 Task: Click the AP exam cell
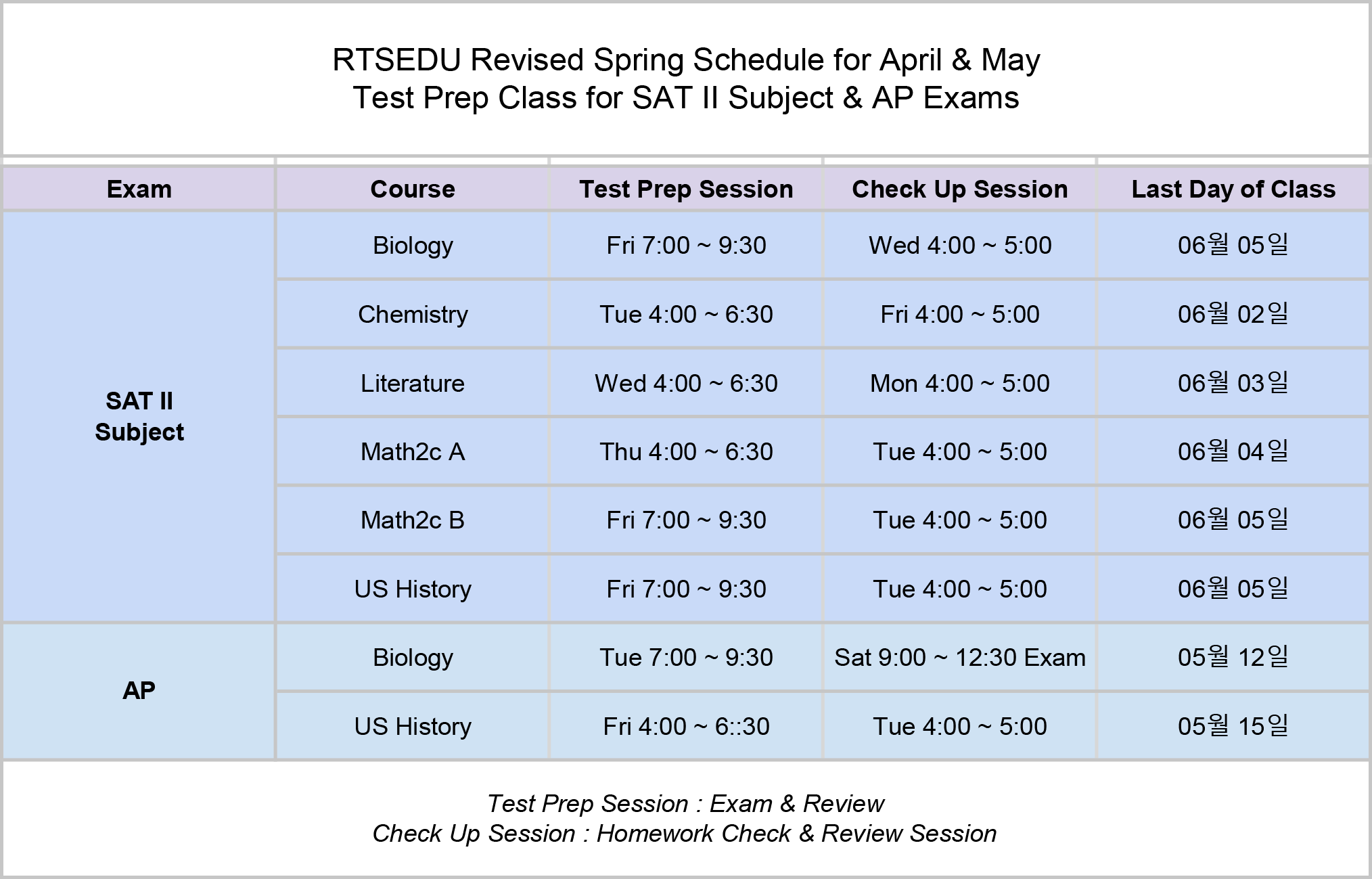[139, 692]
